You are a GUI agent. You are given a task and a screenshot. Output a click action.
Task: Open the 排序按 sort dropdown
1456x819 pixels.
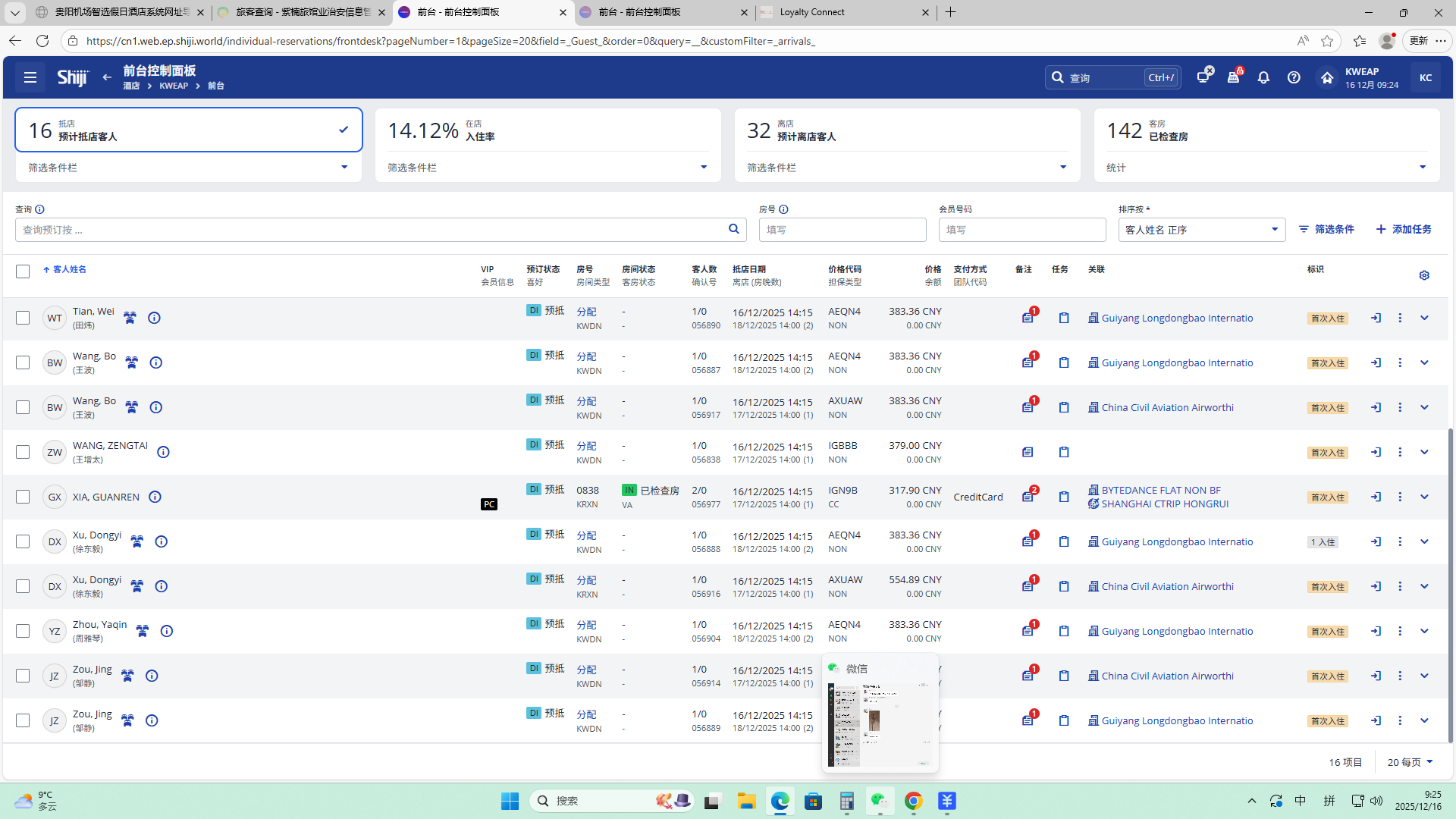click(x=1201, y=230)
